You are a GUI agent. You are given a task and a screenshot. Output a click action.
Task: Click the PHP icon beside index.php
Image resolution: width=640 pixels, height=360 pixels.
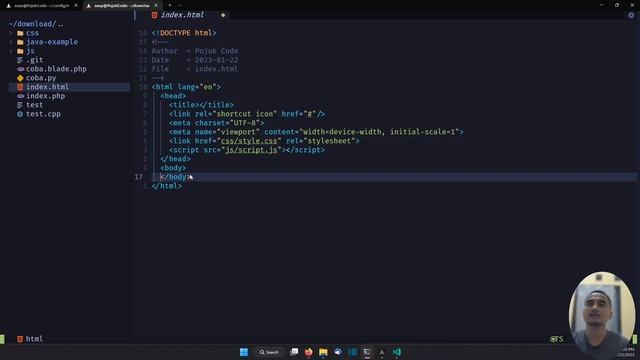[x=20, y=96]
